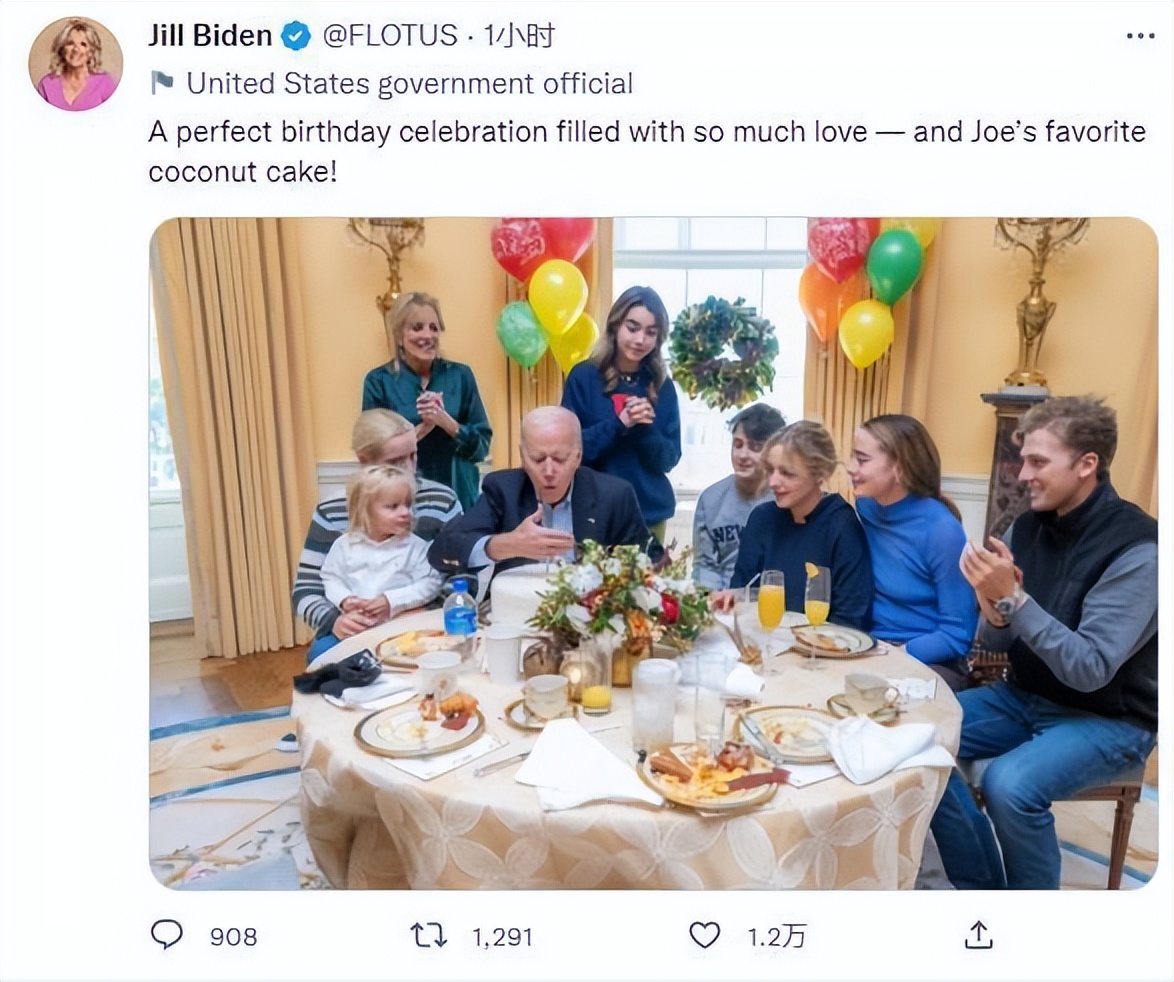1174x982 pixels.
Task: Click the 1小时 tweet timestamp
Action: tap(519, 37)
